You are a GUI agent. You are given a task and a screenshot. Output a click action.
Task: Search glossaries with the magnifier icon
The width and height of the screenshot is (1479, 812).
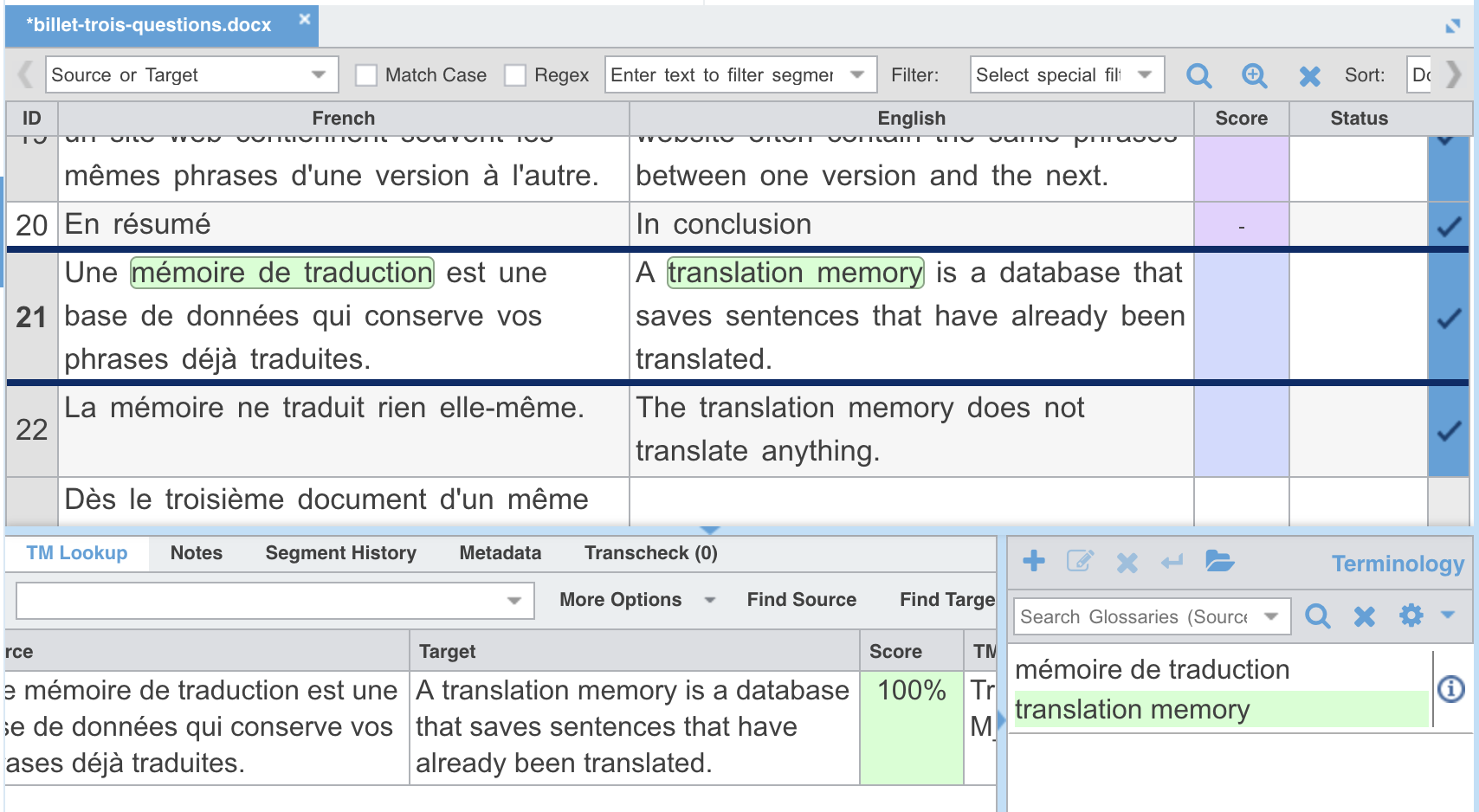(1317, 615)
